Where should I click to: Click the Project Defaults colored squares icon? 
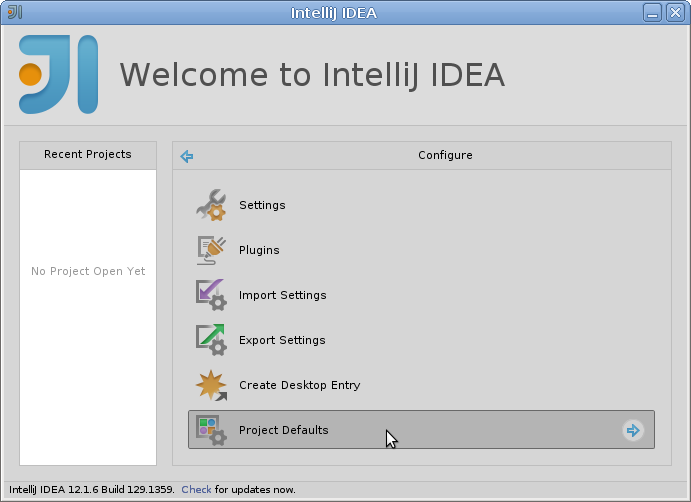tap(211, 430)
